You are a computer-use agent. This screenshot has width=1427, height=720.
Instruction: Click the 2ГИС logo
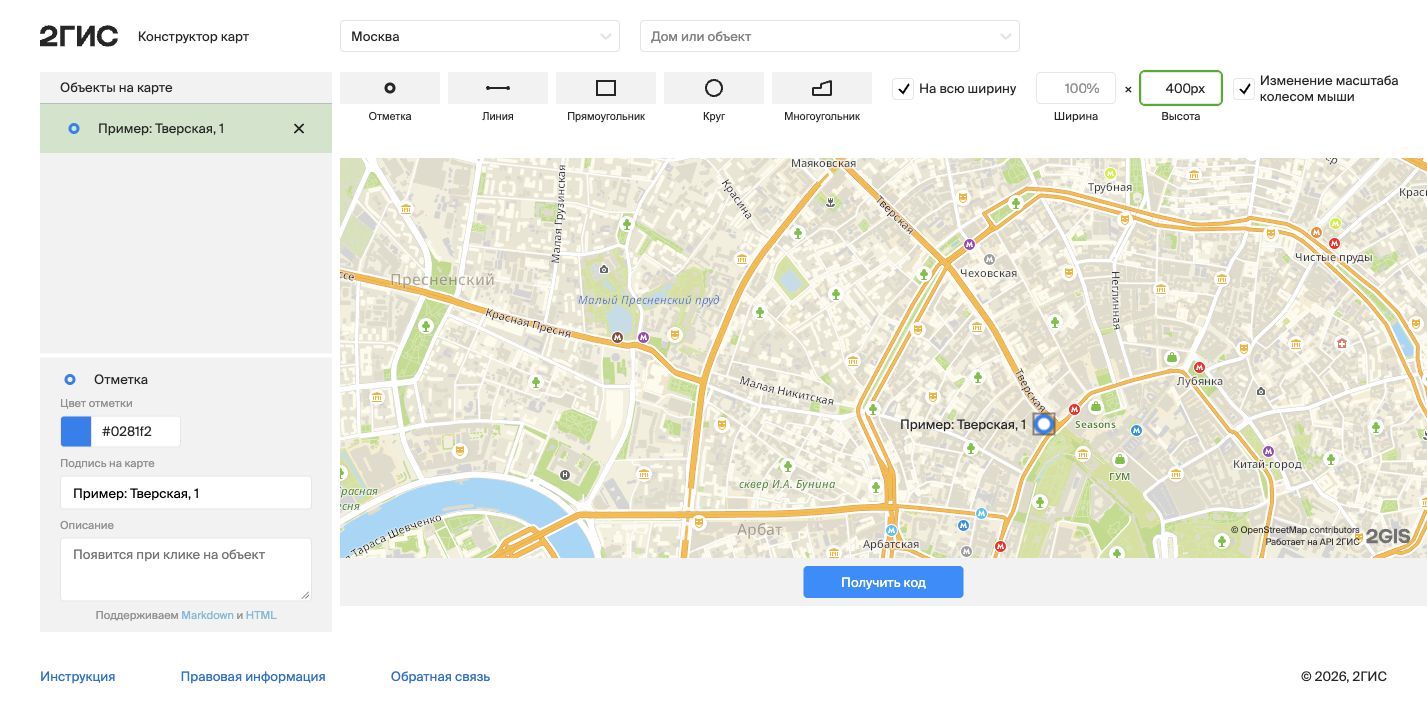pos(79,36)
